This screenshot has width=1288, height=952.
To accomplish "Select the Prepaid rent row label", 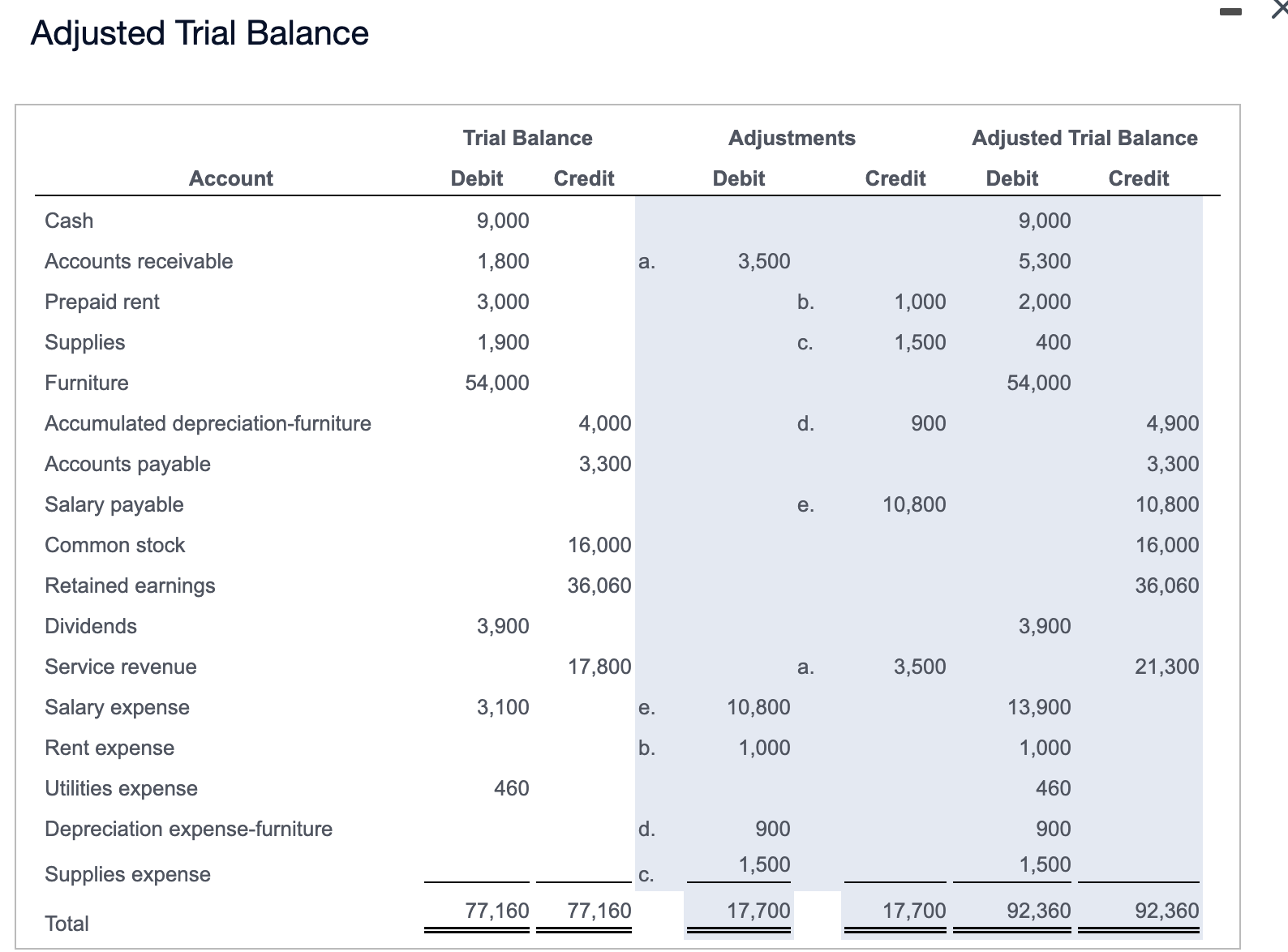I will pyautogui.click(x=102, y=302).
